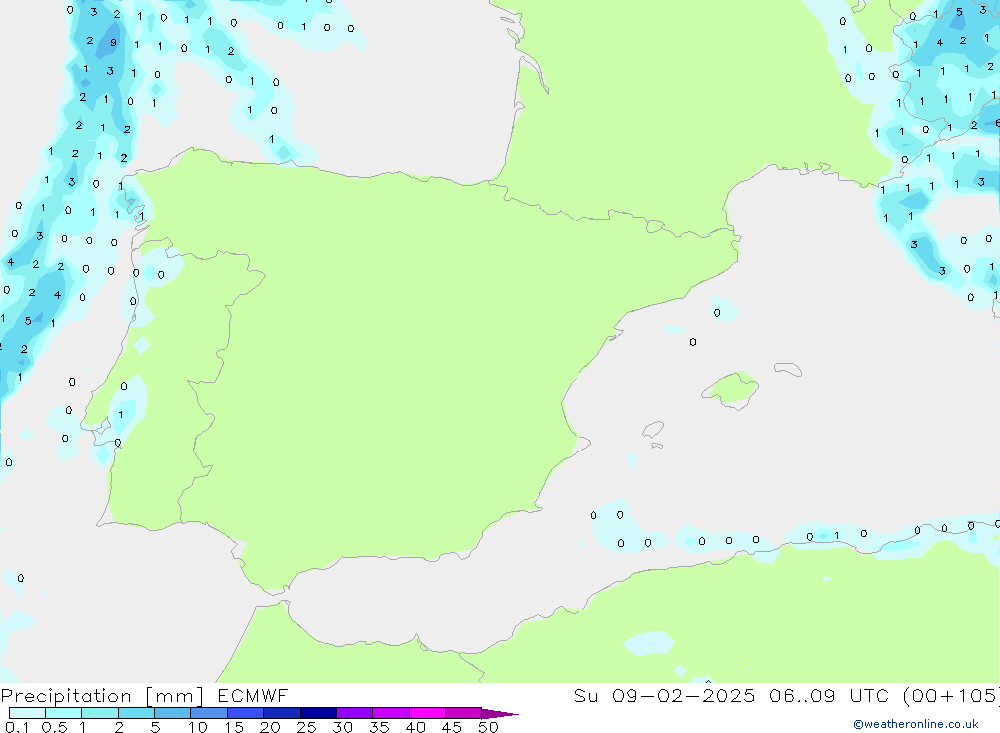The height and width of the screenshot is (733, 1000).
Task: Pick the legend swatch between 2 and 5
Action: (136, 713)
